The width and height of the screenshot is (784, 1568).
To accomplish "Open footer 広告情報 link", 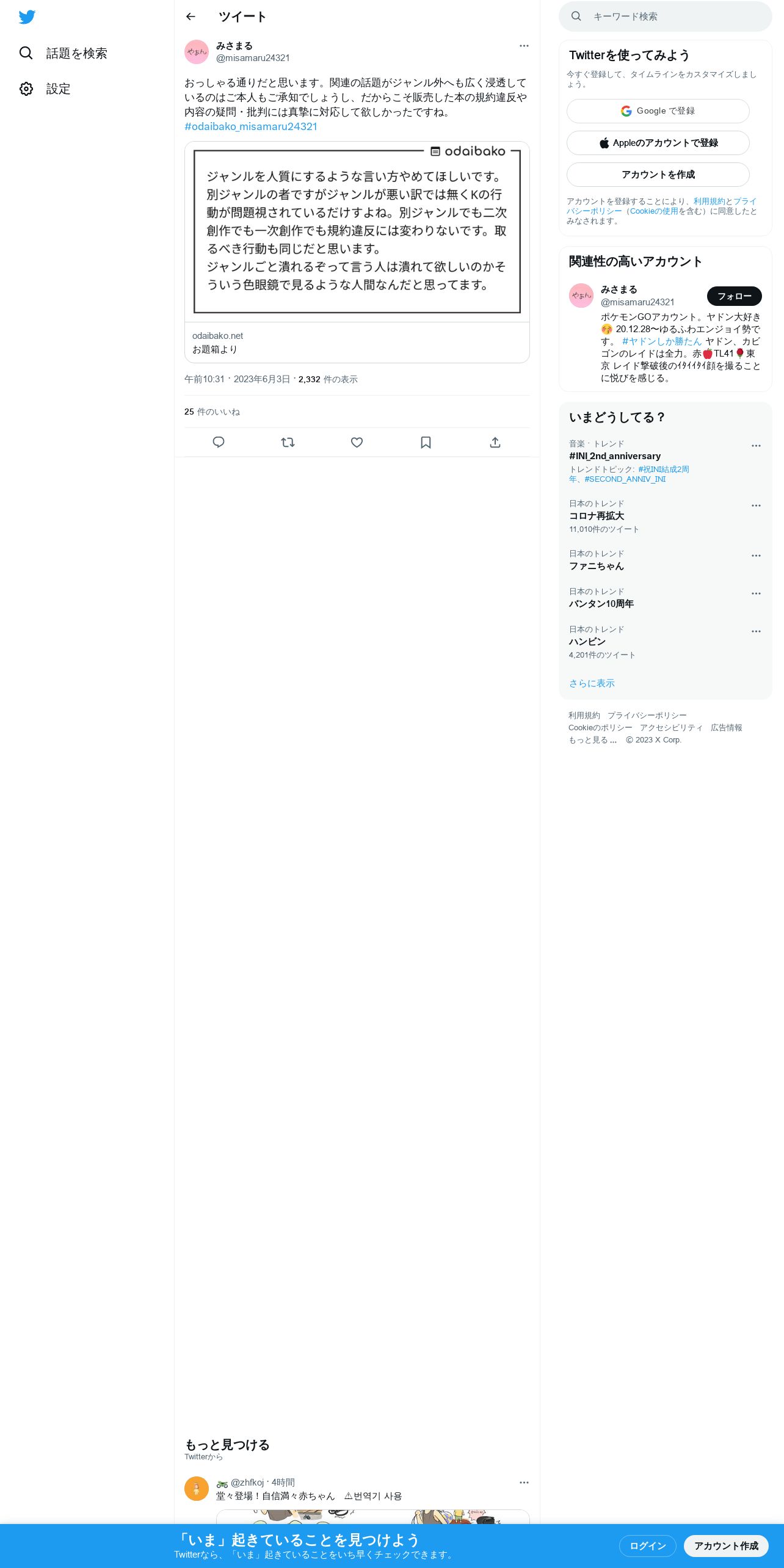I will [727, 728].
